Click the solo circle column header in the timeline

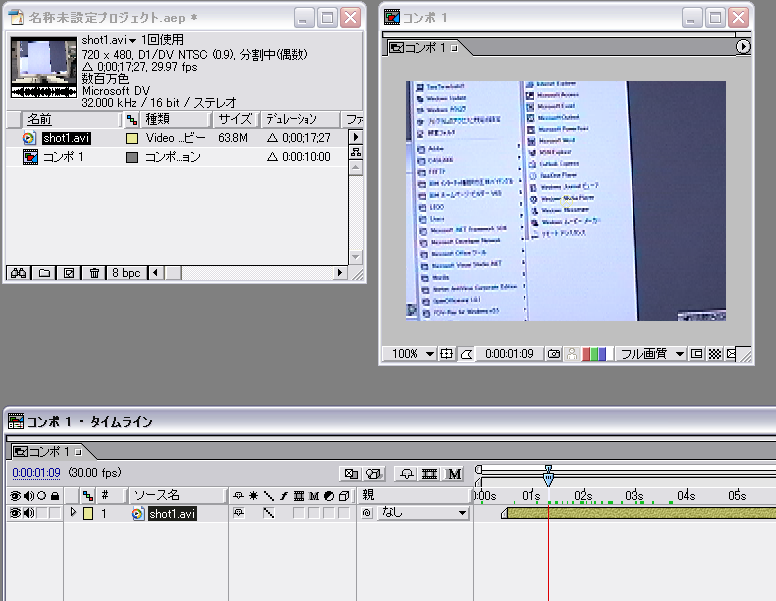click(x=42, y=496)
